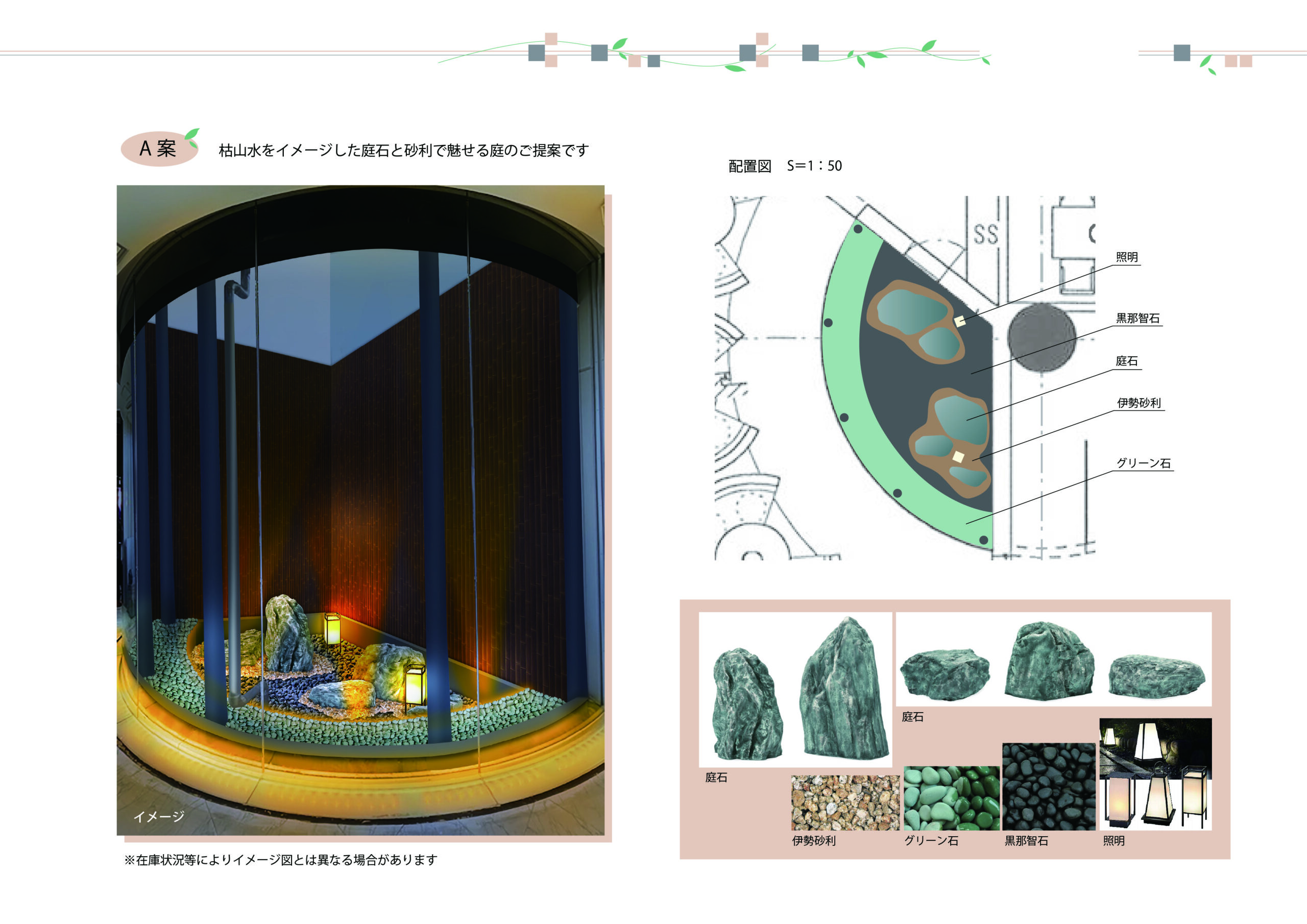Click the 庭石 label on layout plan
This screenshot has width=1307, height=924.
pyautogui.click(x=1127, y=361)
